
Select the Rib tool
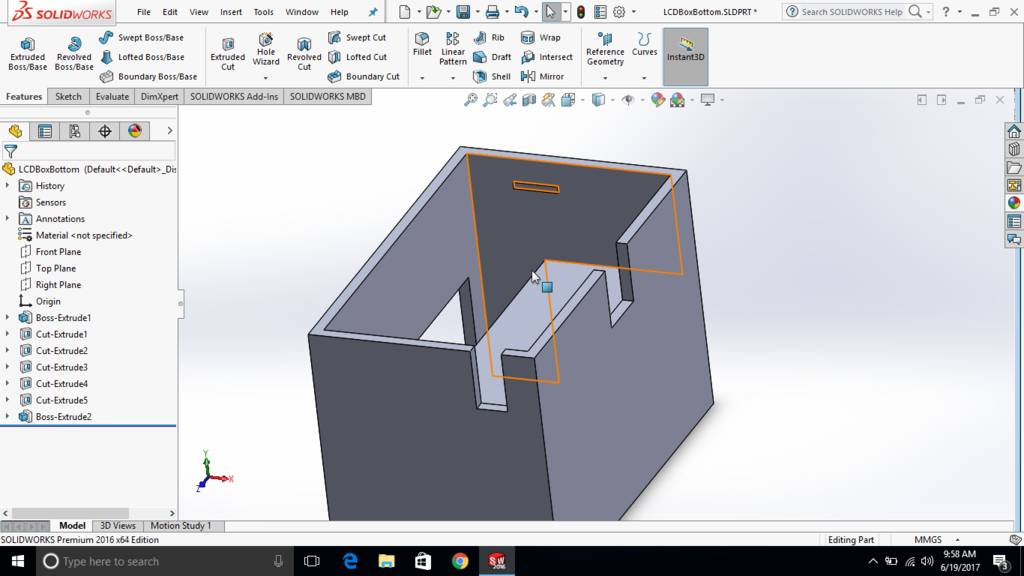489,38
